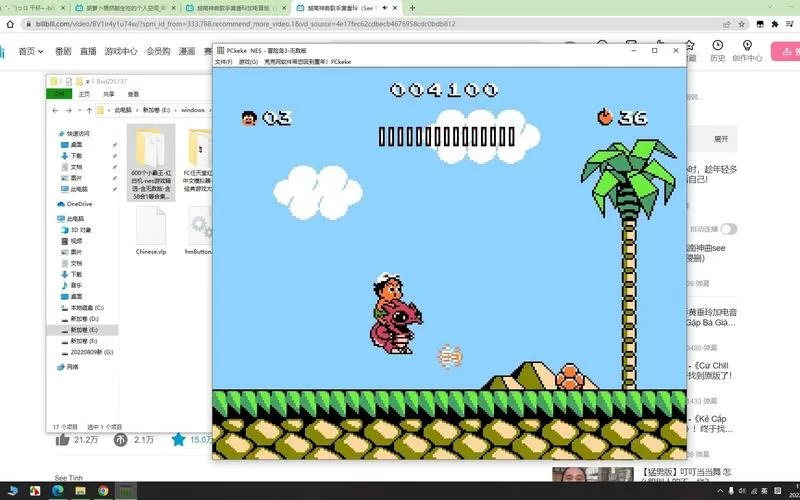This screenshot has height=500, width=800.
Task: Click the emulator icon on the taskbar
Action: click(126, 491)
